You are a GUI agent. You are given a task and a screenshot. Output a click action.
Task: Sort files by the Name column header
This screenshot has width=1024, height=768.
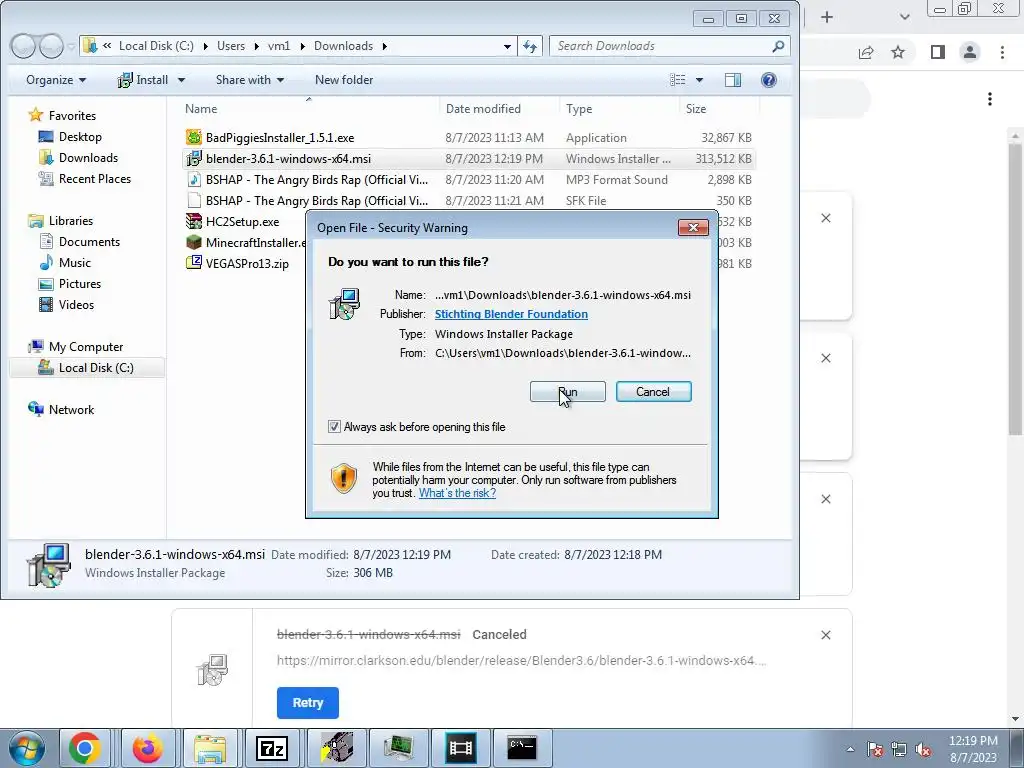[201, 109]
